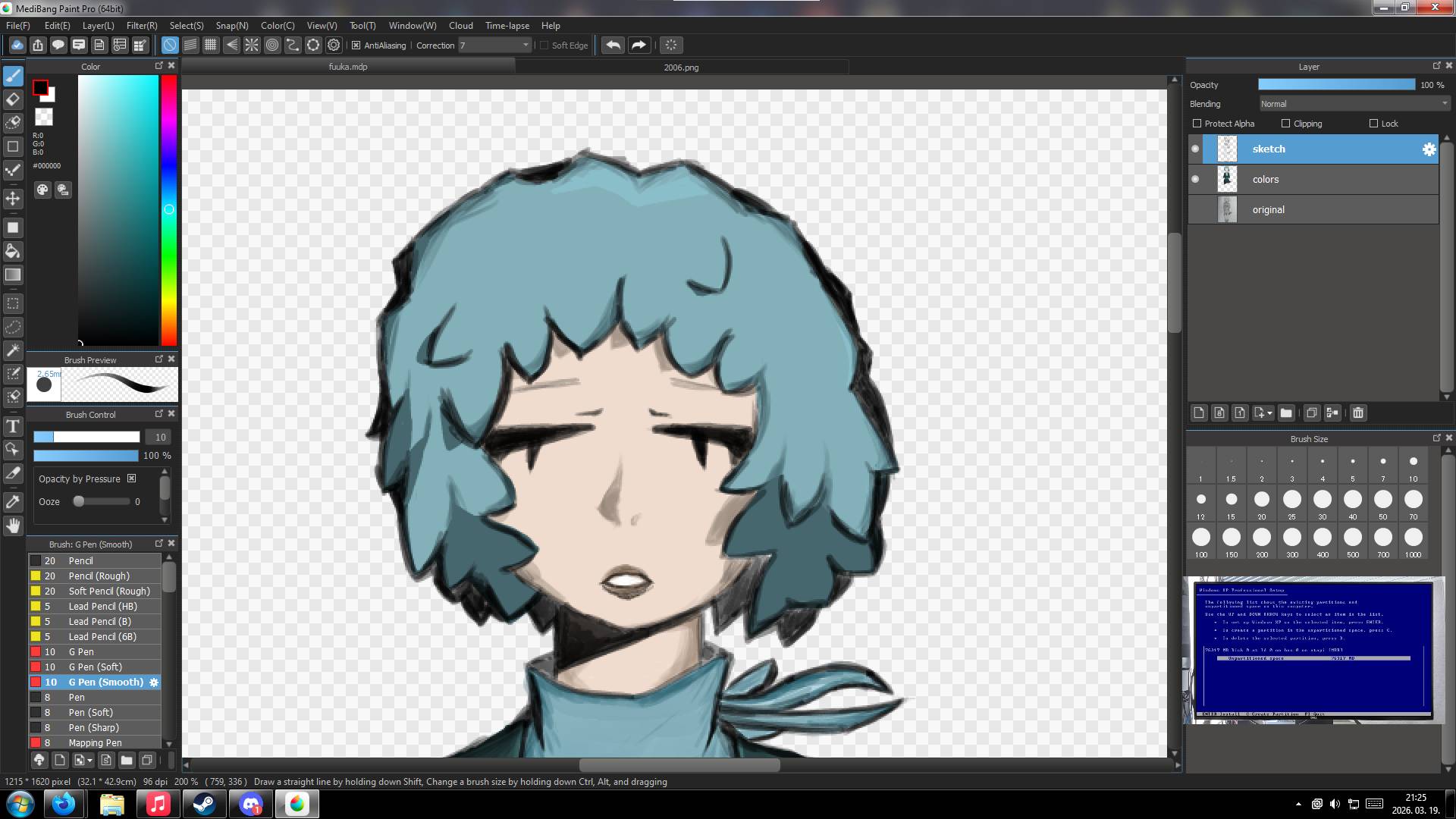Expand the Correction value dropdown
The height and width of the screenshot is (819, 1456).
(x=526, y=45)
